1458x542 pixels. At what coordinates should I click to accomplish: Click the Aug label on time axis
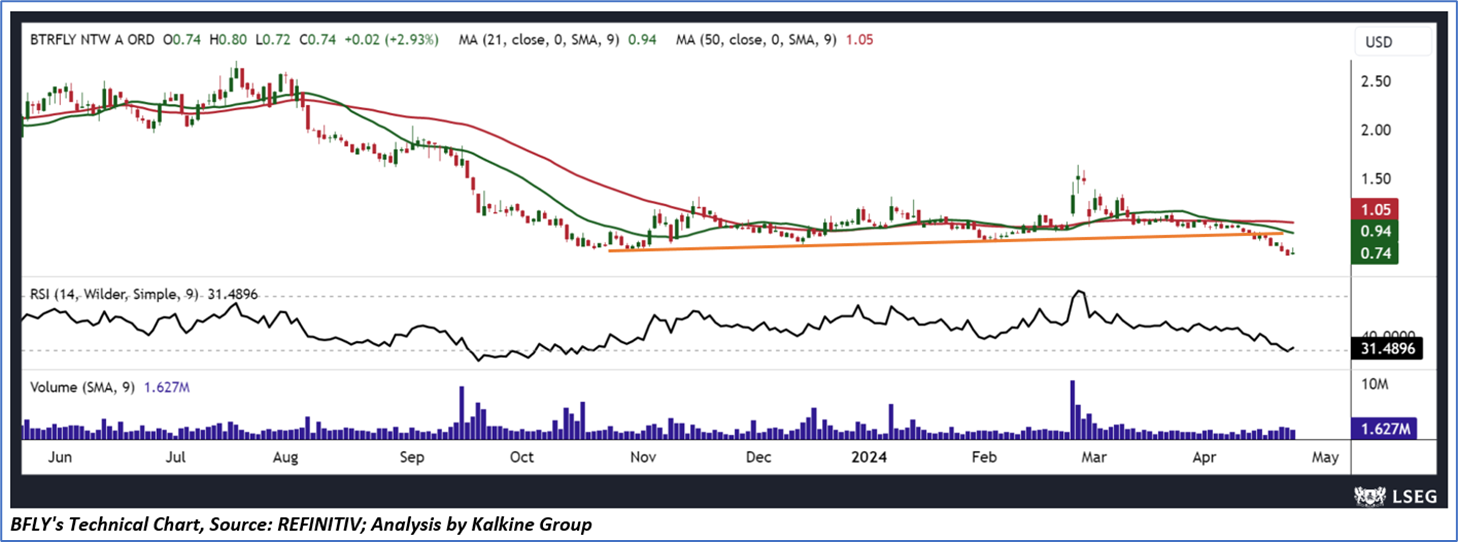click(x=286, y=457)
